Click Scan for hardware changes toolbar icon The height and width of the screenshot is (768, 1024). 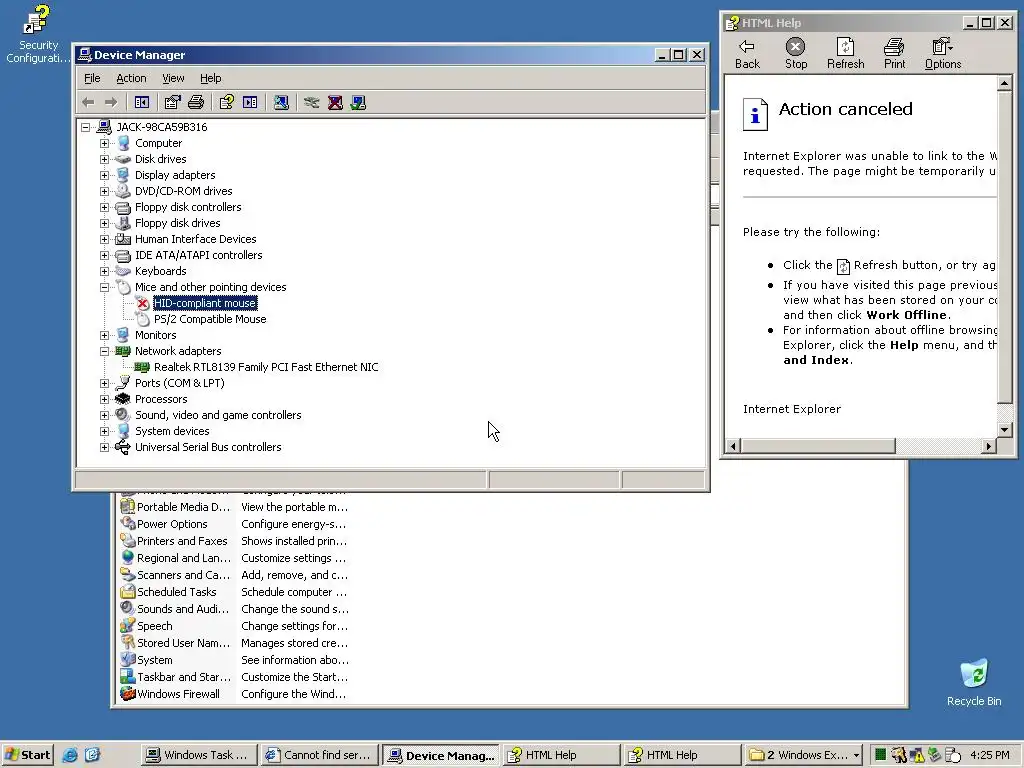click(x=281, y=103)
